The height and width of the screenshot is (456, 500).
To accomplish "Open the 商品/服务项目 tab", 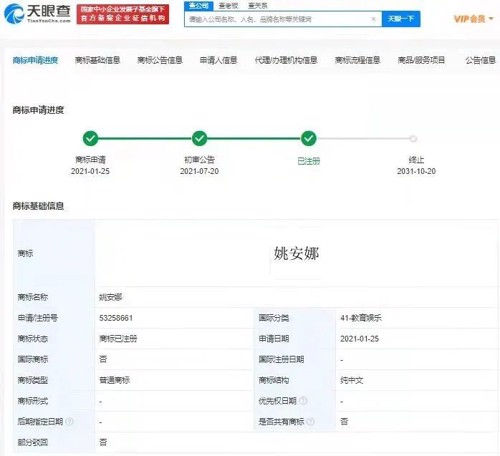I will 421,60.
